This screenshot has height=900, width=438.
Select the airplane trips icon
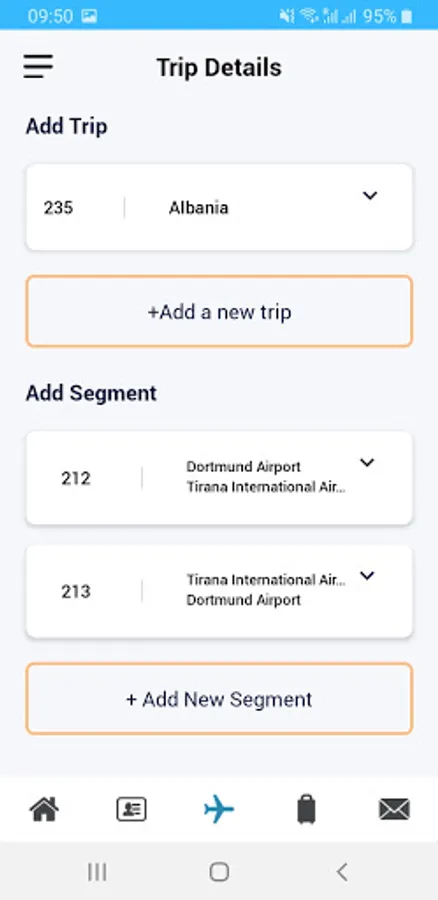[x=219, y=809]
